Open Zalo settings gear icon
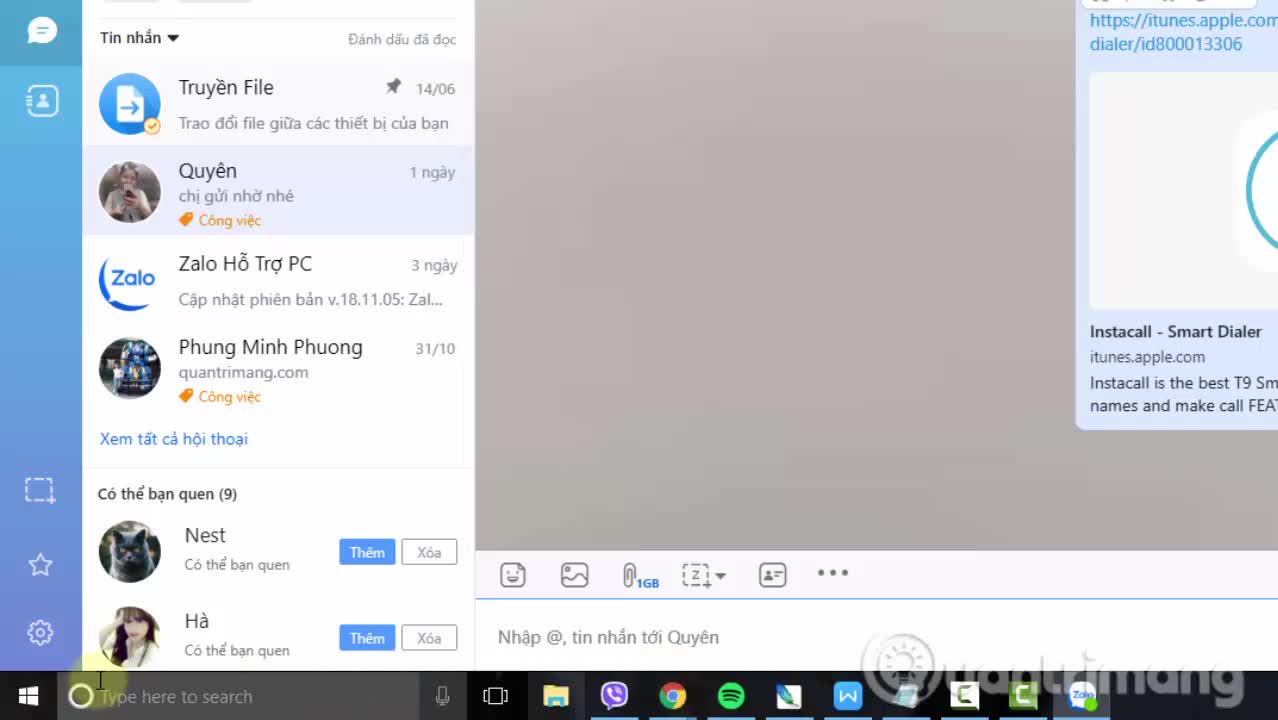The image size is (1278, 720). point(40,632)
